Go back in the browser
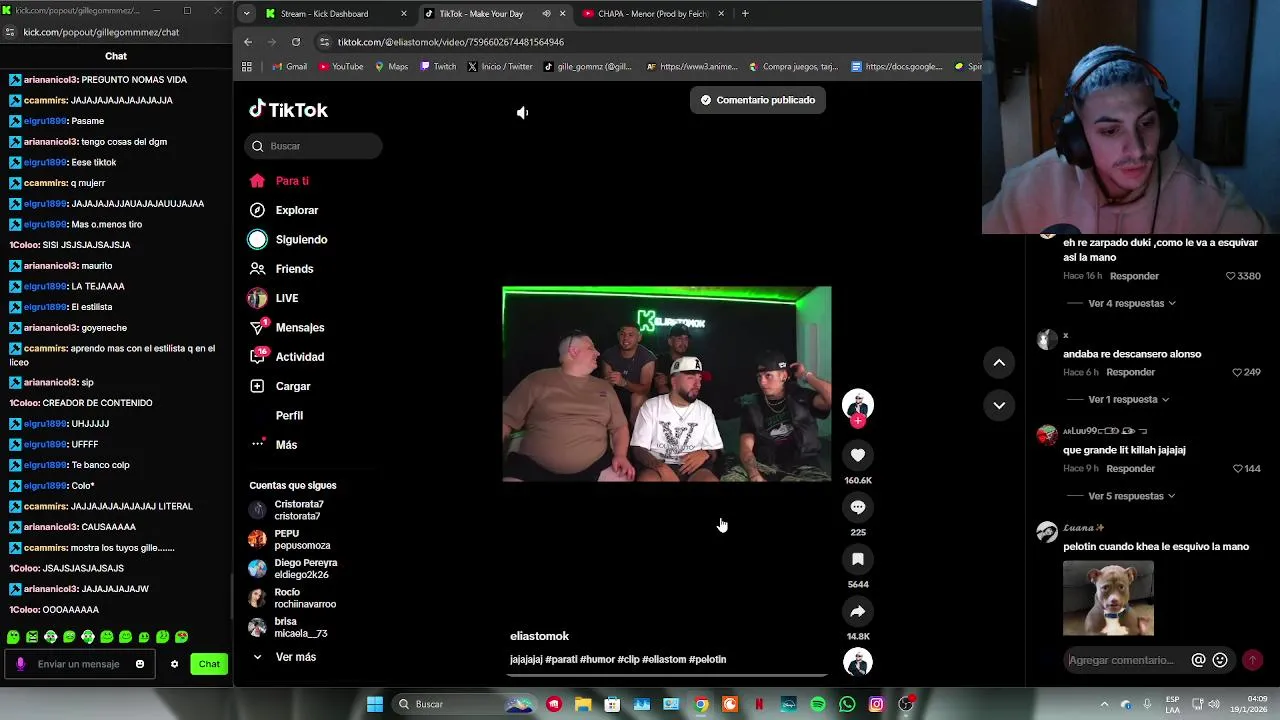The width and height of the screenshot is (1280, 720). 248,42
